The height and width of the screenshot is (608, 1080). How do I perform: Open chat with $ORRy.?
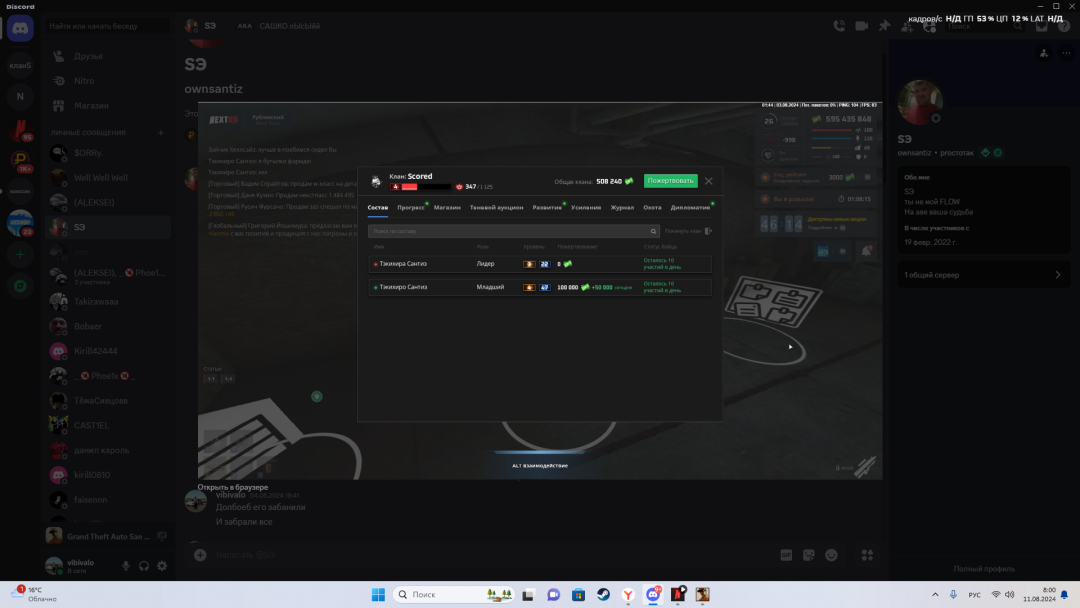(107, 153)
